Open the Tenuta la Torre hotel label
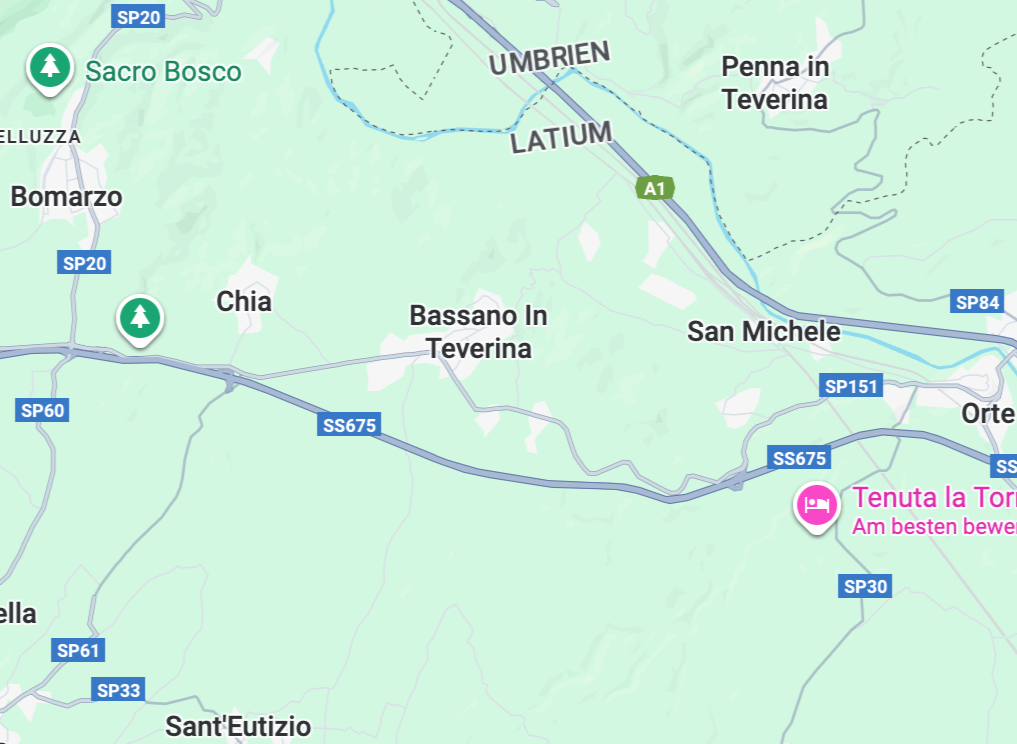This screenshot has height=744, width=1017. point(934,498)
